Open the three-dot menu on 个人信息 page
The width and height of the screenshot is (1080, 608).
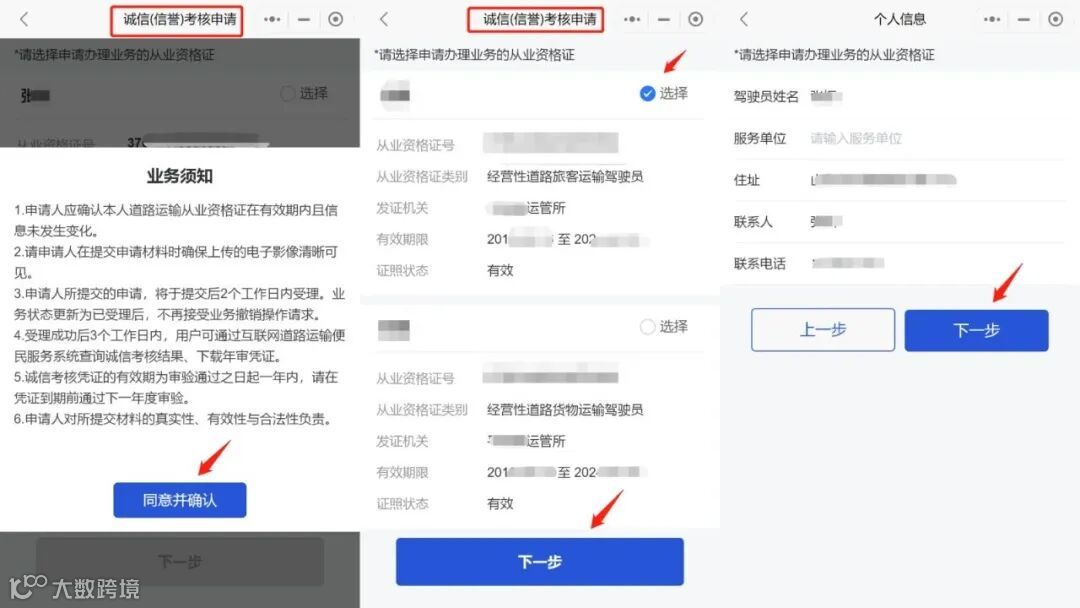pos(992,19)
